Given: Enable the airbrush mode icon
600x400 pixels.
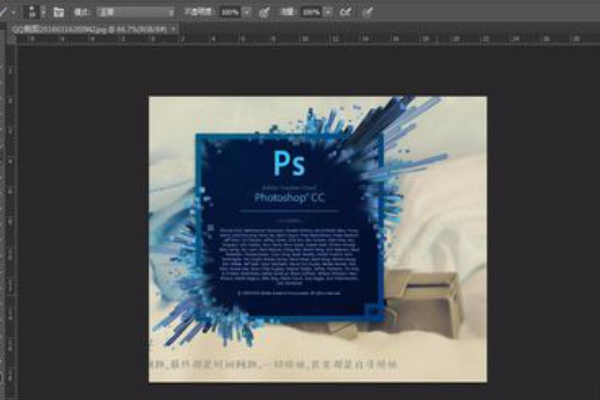Looking at the screenshot, I should tap(345, 12).
